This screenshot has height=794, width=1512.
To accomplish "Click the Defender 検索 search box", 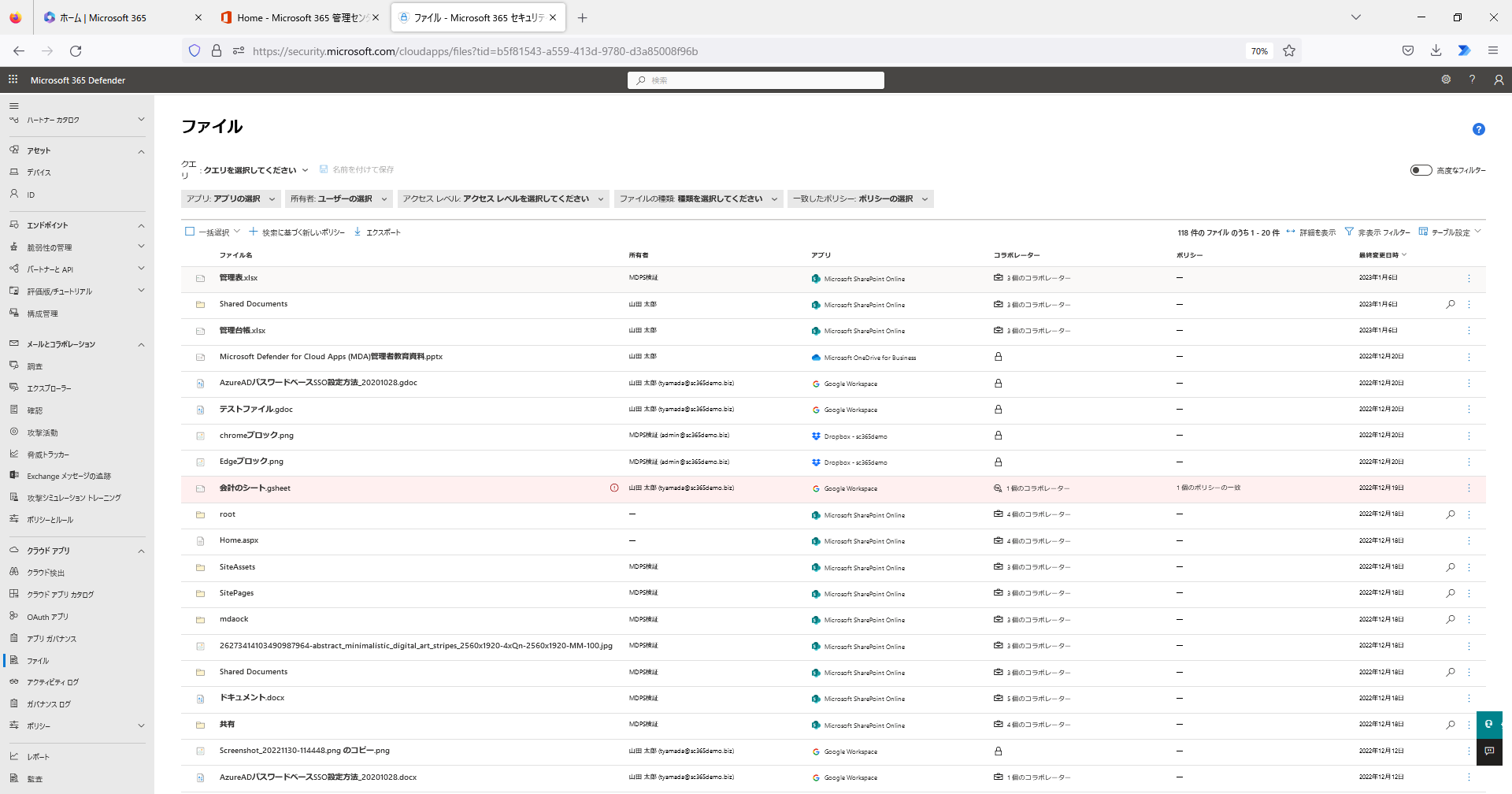I will tap(756, 80).
